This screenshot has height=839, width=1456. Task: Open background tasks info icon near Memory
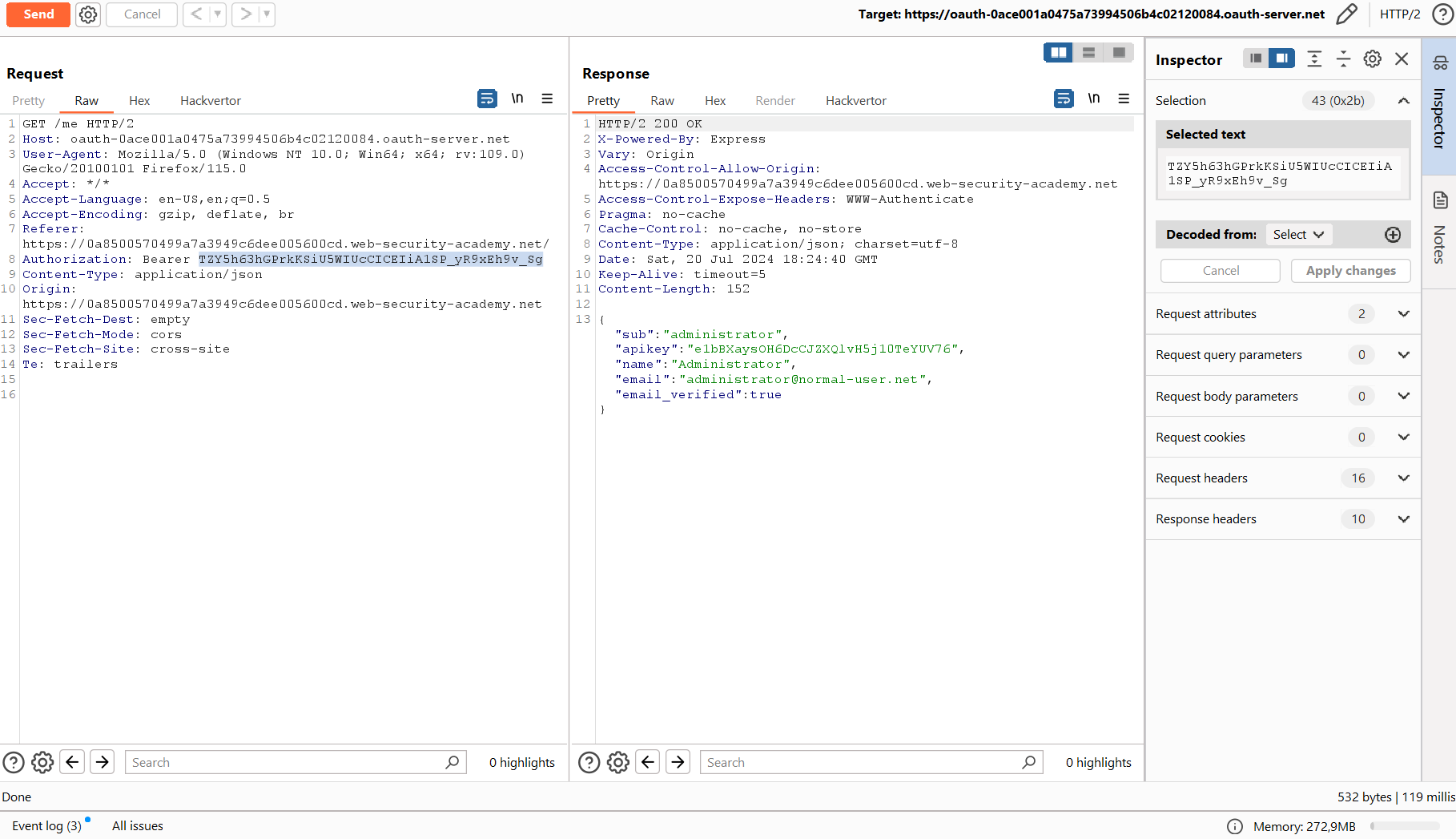tap(1235, 826)
